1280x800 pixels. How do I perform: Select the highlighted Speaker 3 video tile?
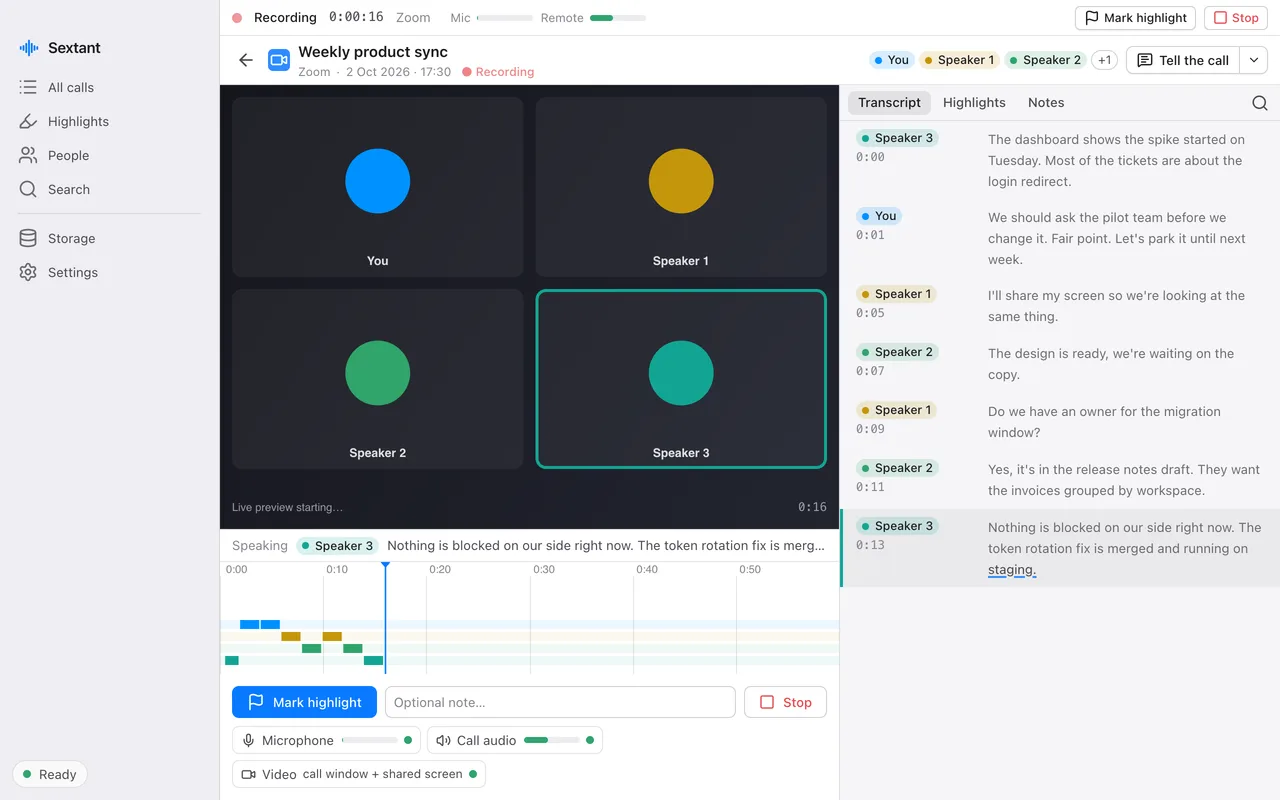681,379
